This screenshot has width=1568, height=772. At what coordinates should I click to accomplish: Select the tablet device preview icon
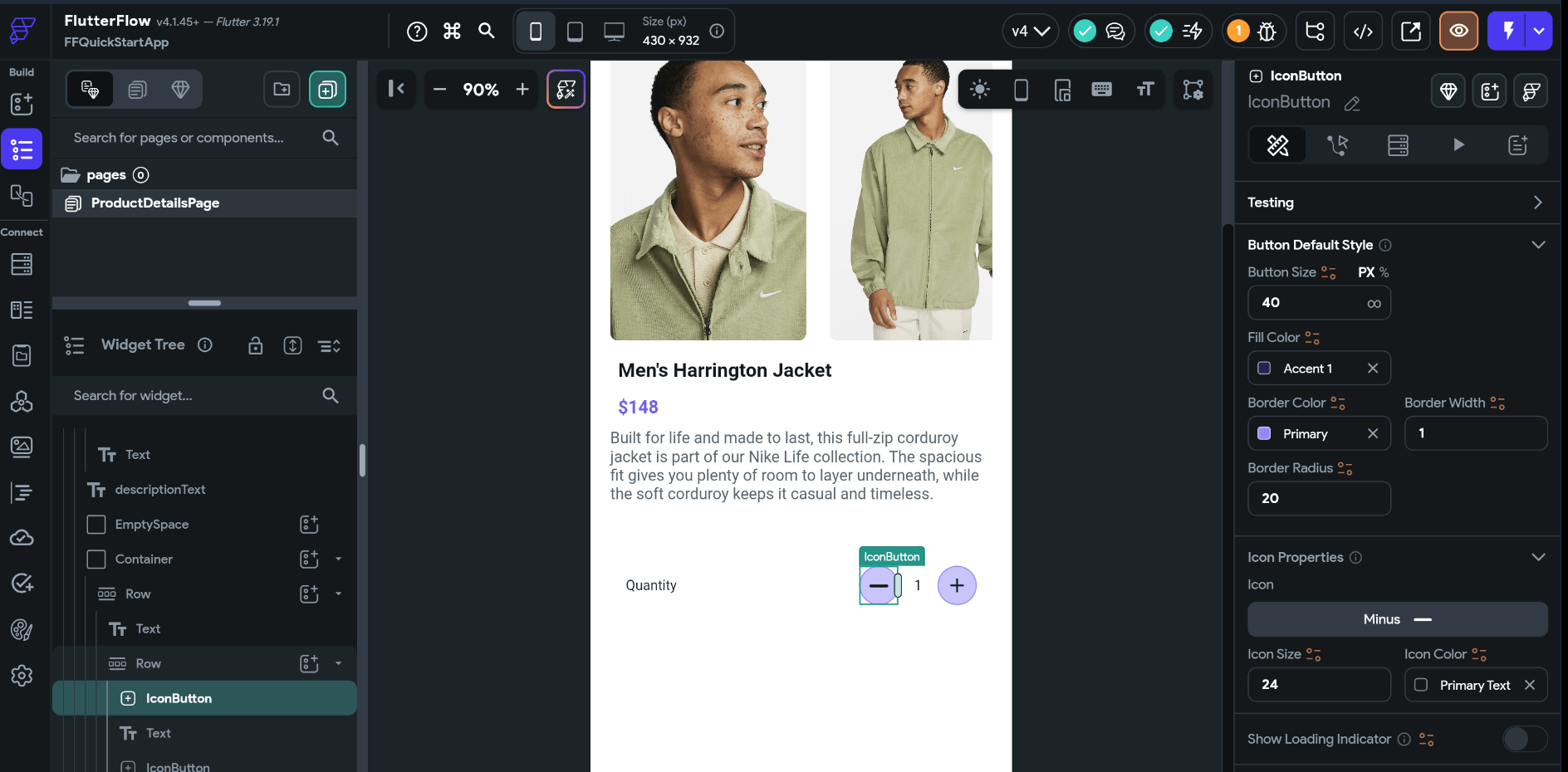[x=575, y=32]
